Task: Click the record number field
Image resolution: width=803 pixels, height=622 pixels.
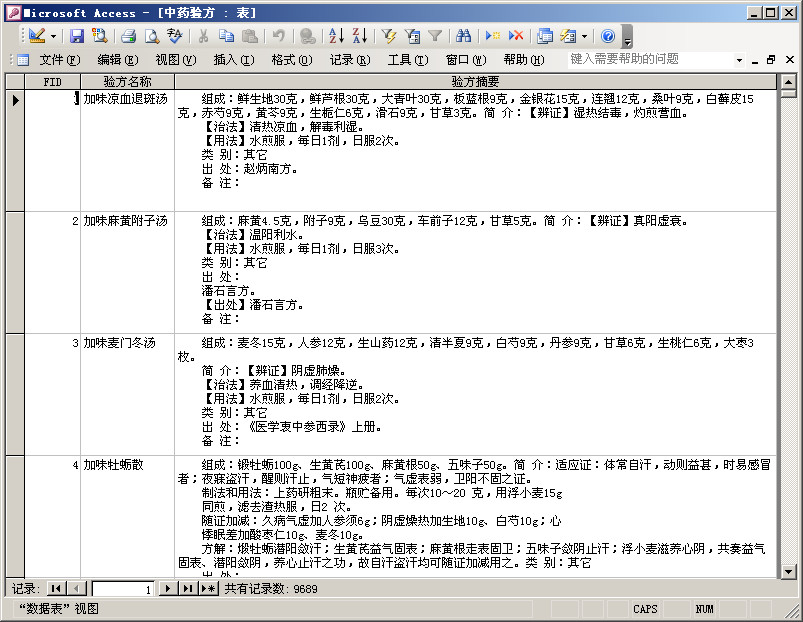Action: (x=123, y=589)
